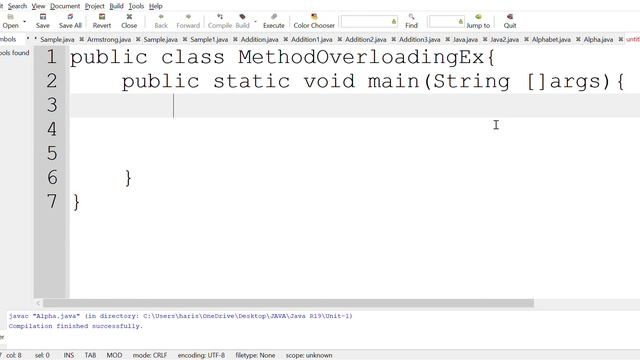The image size is (640, 360).
Task: Close the Addition1.java tab
Action: tap(340, 40)
